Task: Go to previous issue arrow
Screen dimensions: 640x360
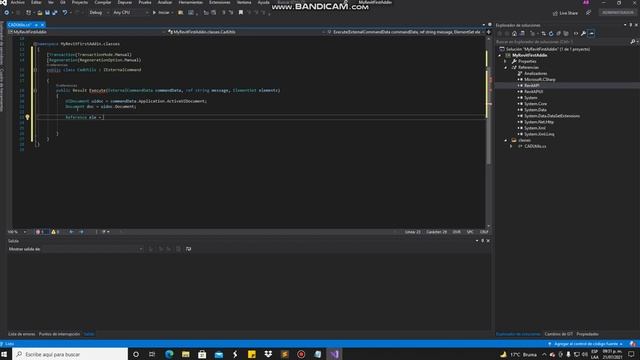Action: [71, 232]
